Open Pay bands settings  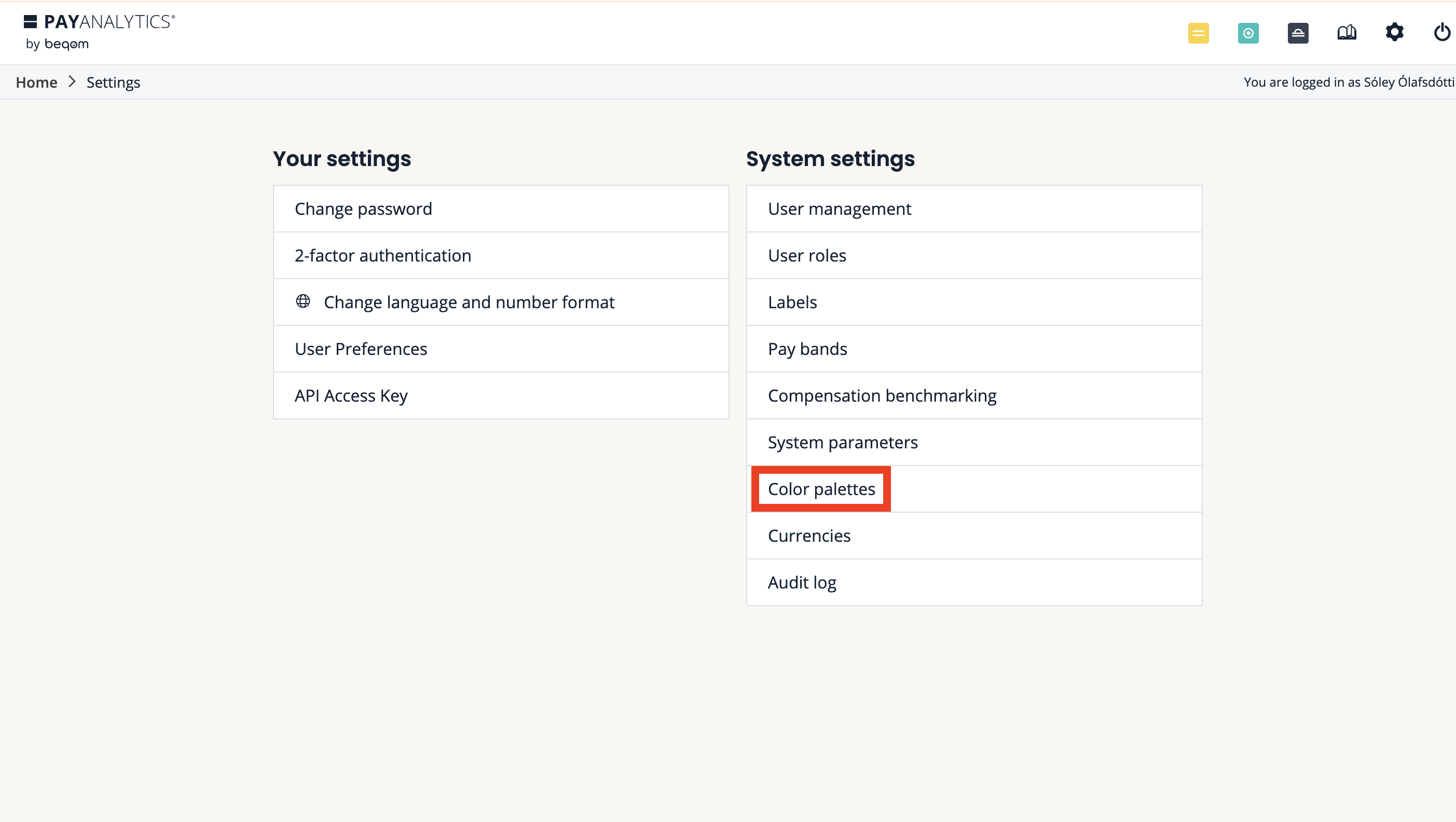807,349
